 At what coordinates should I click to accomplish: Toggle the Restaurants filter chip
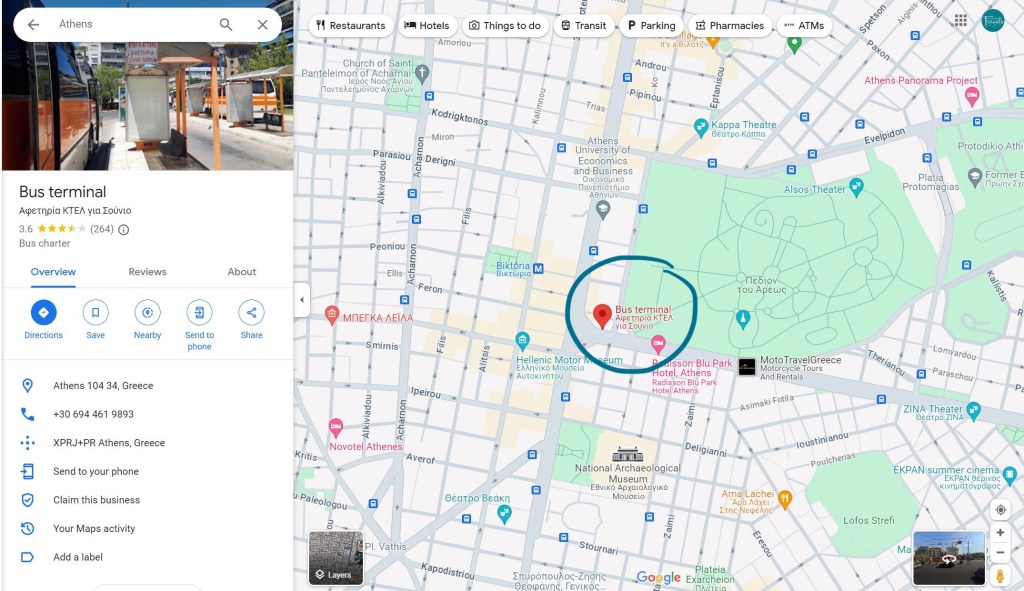[351, 26]
